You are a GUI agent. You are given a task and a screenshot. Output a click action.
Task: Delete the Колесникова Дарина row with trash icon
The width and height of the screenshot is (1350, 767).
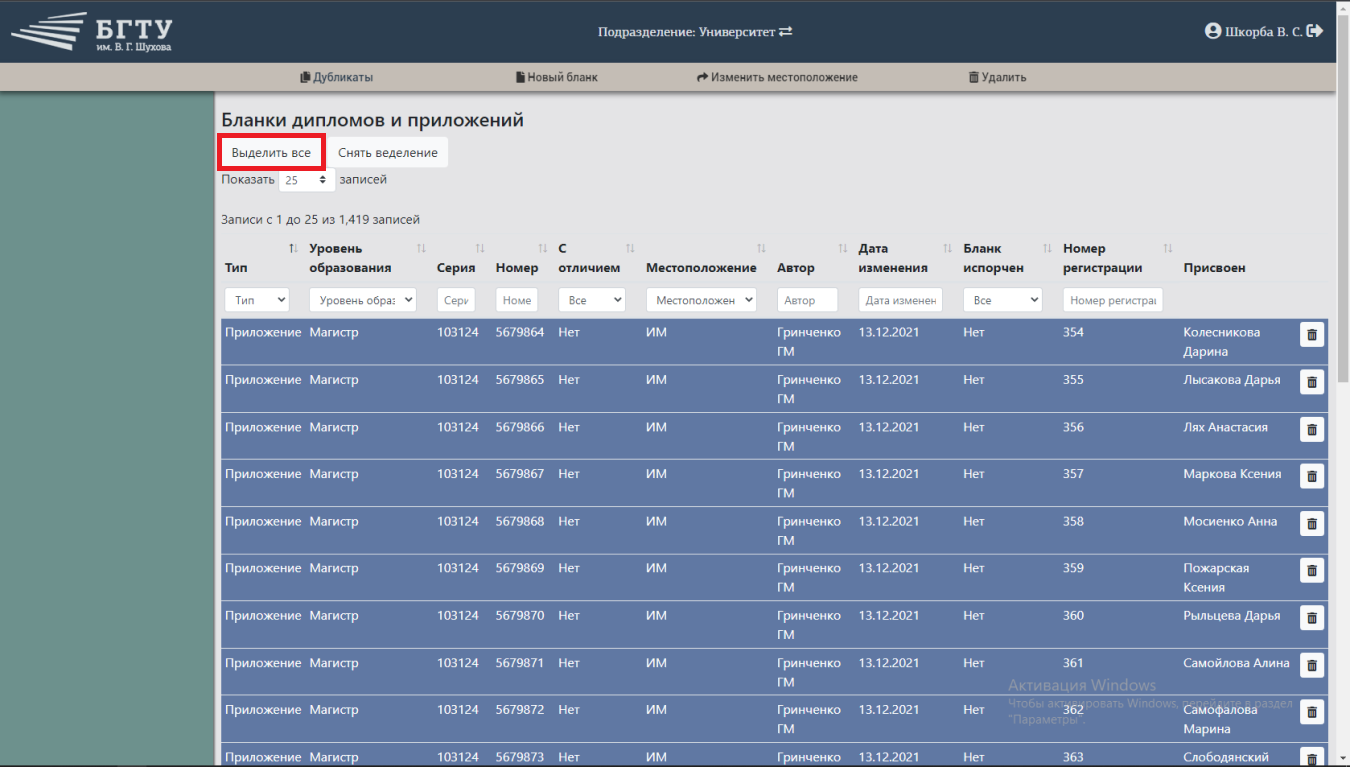point(1312,335)
